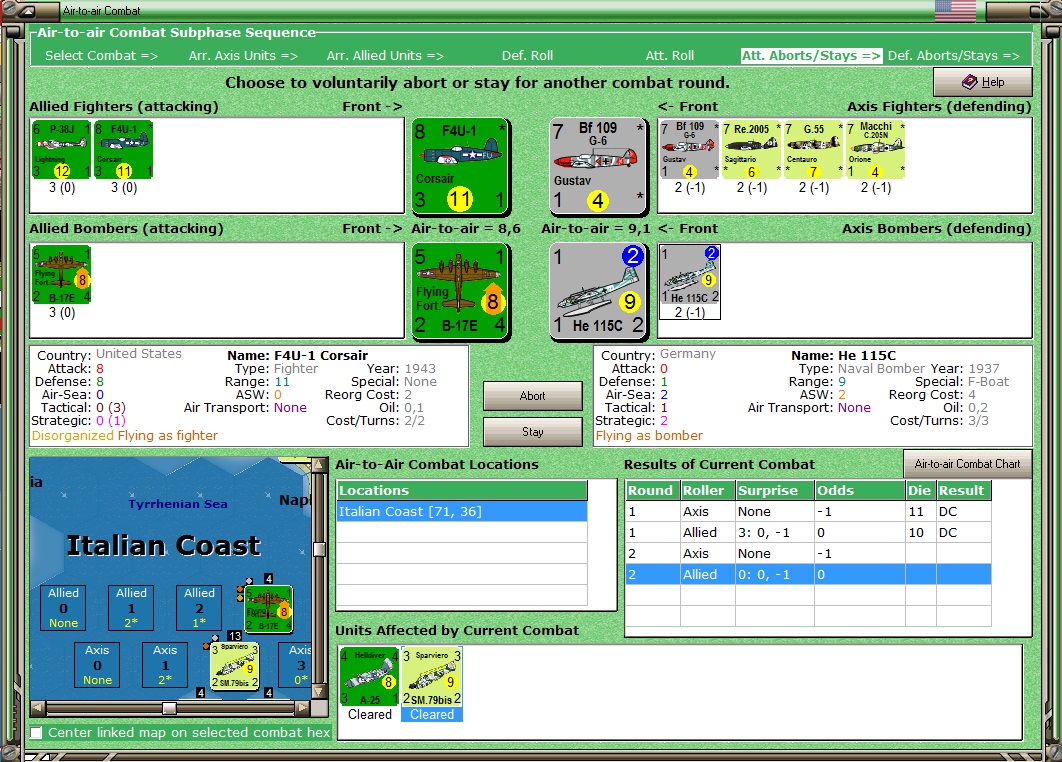Click the Die column header

(920, 490)
